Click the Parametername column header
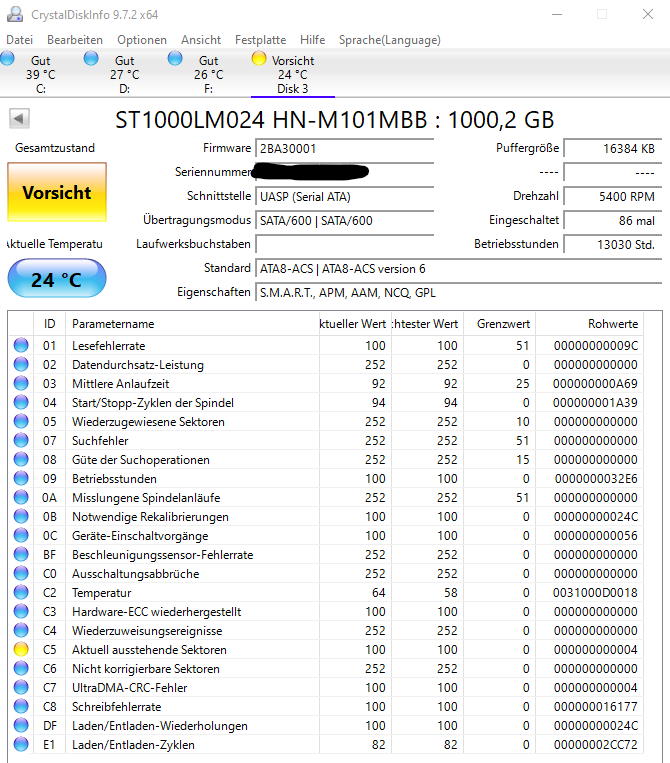Viewport: 670px width, 763px height. pos(192,324)
